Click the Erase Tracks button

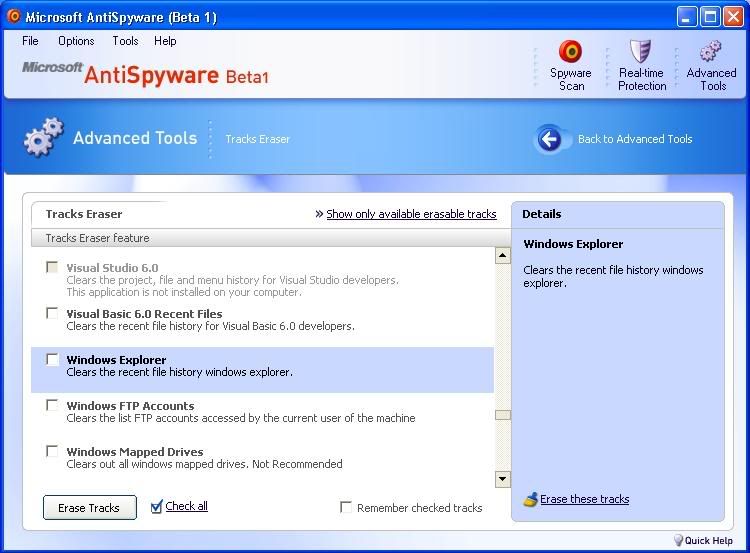pyautogui.click(x=89, y=508)
